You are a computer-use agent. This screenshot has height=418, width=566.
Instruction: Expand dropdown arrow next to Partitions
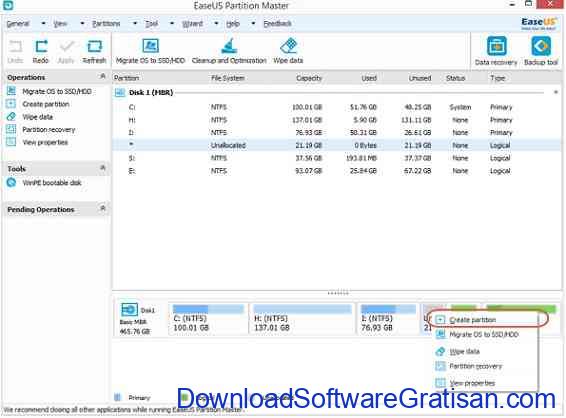pyautogui.click(x=135, y=24)
